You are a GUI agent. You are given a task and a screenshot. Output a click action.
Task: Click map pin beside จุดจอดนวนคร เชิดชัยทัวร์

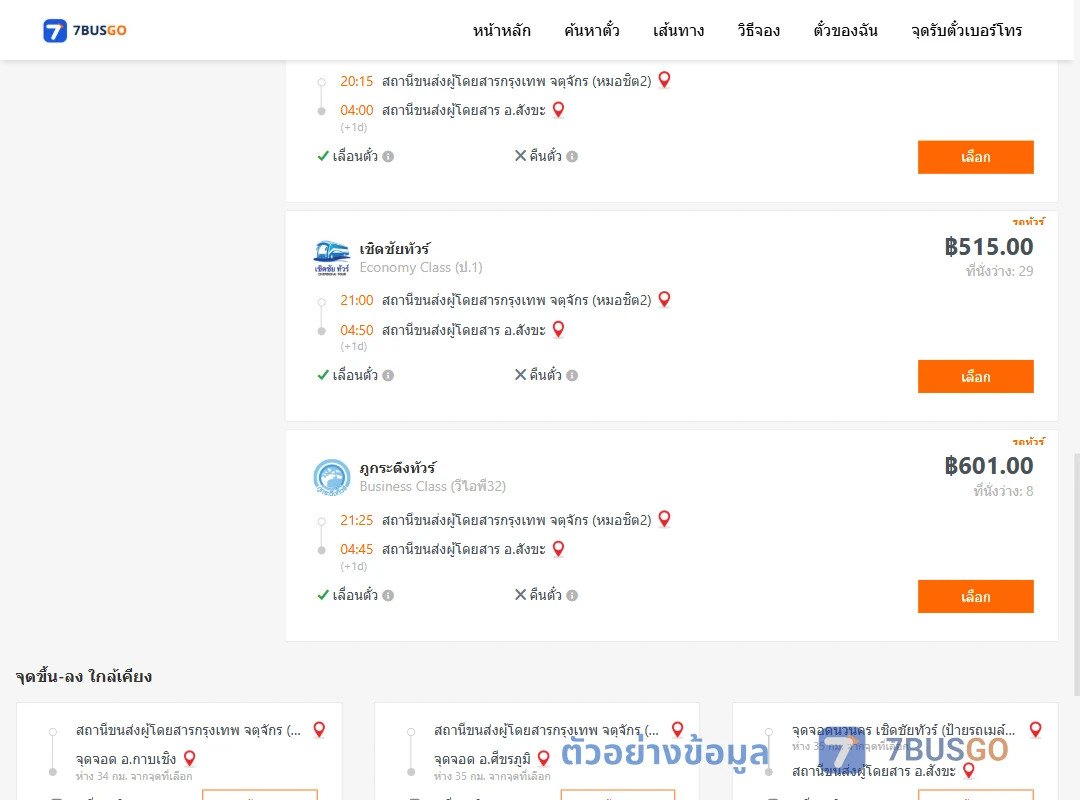pyautogui.click(x=1036, y=729)
